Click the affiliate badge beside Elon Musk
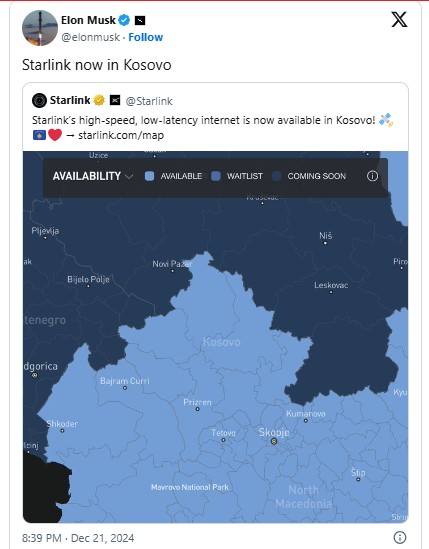The width and height of the screenshot is (429, 549). pyautogui.click(x=140, y=21)
